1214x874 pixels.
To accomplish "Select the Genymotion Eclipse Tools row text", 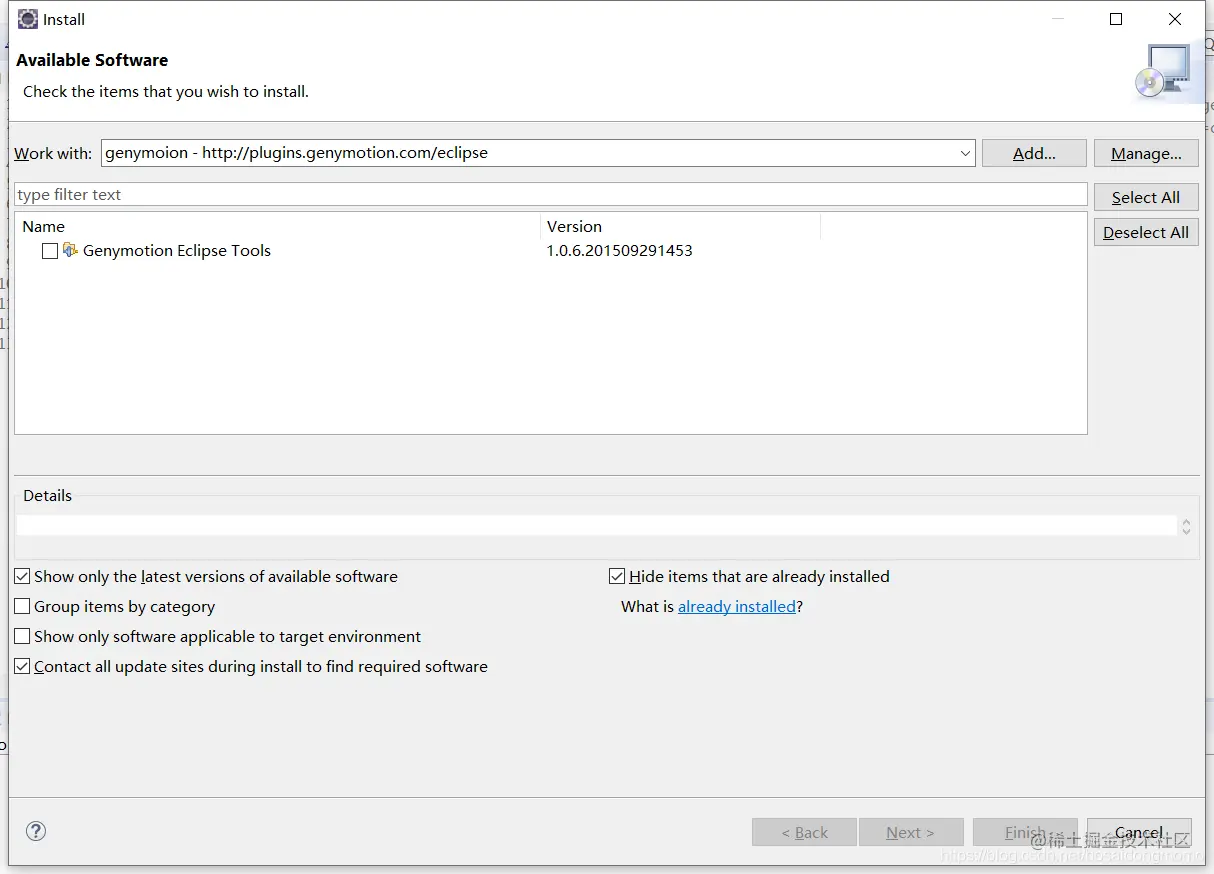I will click(x=177, y=250).
